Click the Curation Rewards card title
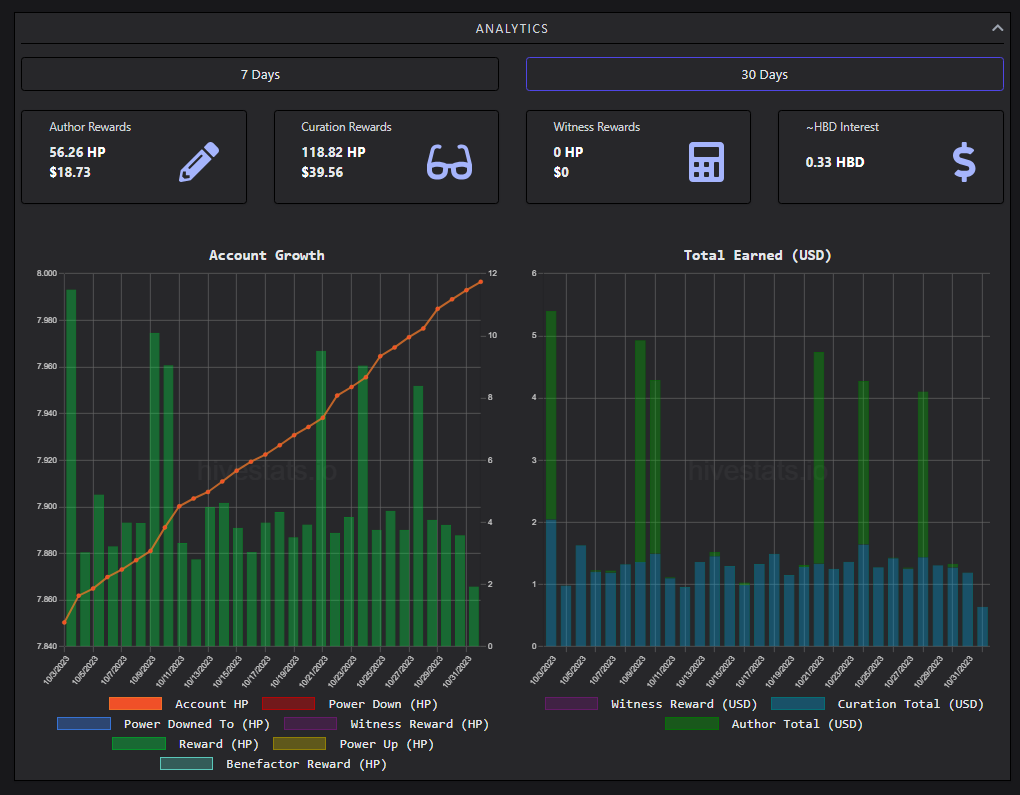This screenshot has width=1020, height=795. pyautogui.click(x=346, y=127)
